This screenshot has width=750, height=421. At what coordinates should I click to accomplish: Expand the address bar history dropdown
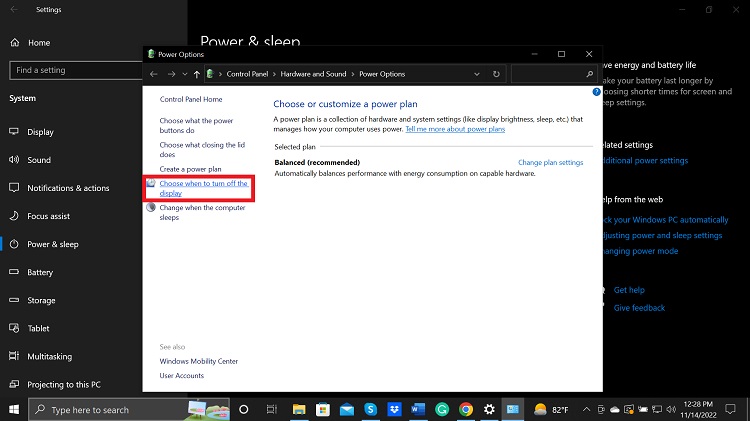coord(479,74)
